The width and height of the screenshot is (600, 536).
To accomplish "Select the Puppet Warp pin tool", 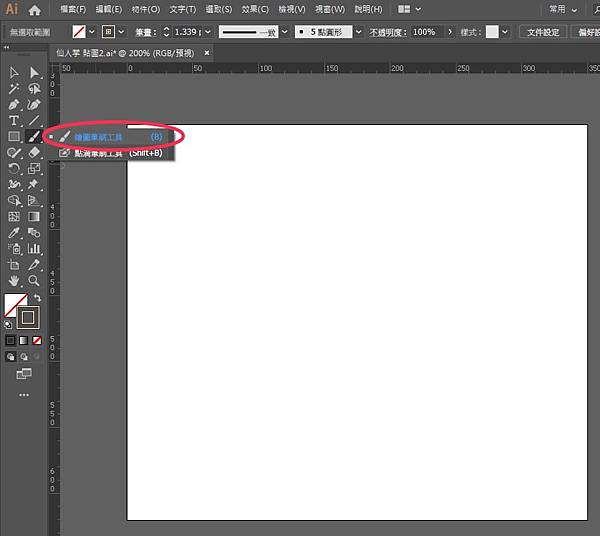I will 34,184.
